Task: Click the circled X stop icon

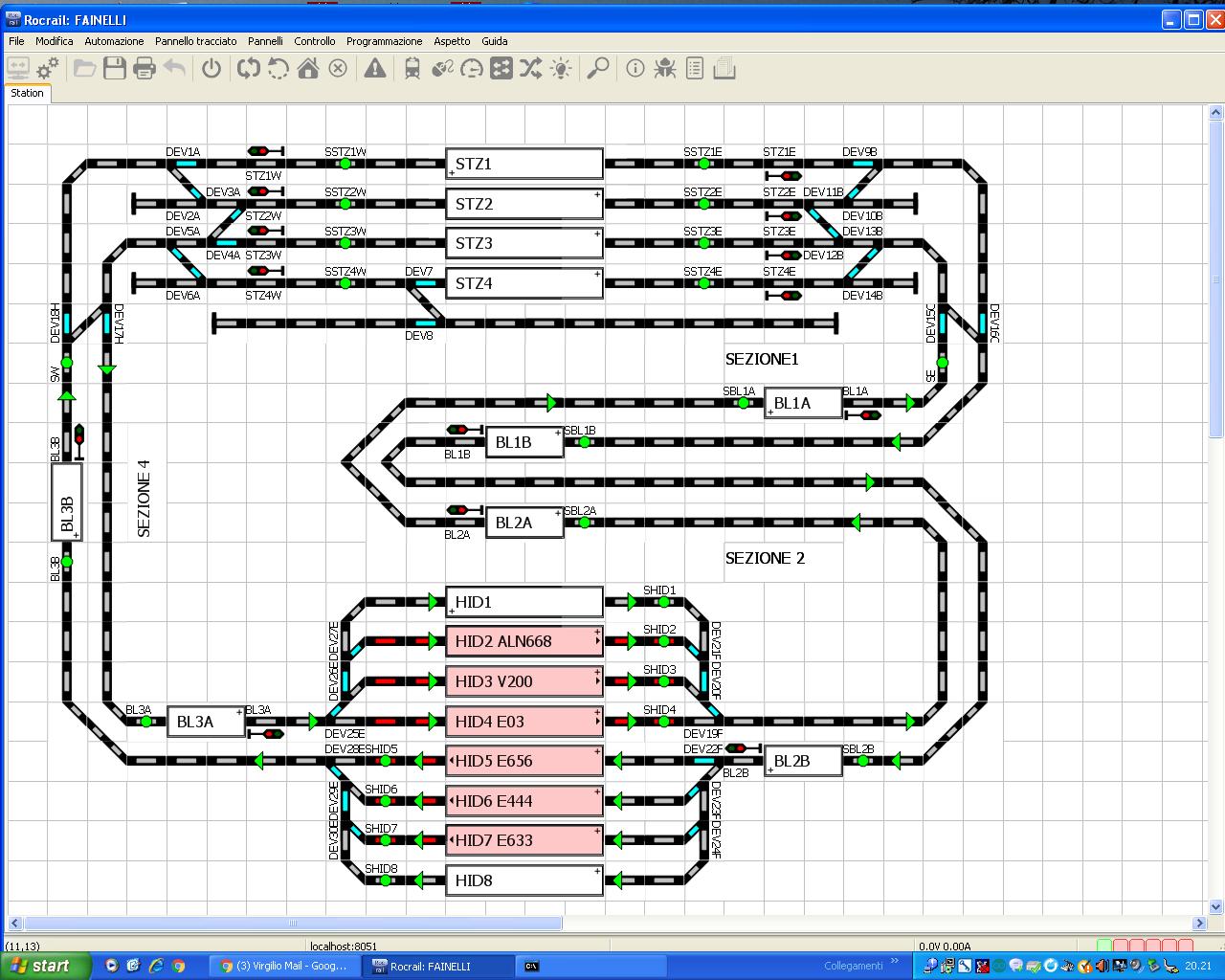Action: (338, 68)
